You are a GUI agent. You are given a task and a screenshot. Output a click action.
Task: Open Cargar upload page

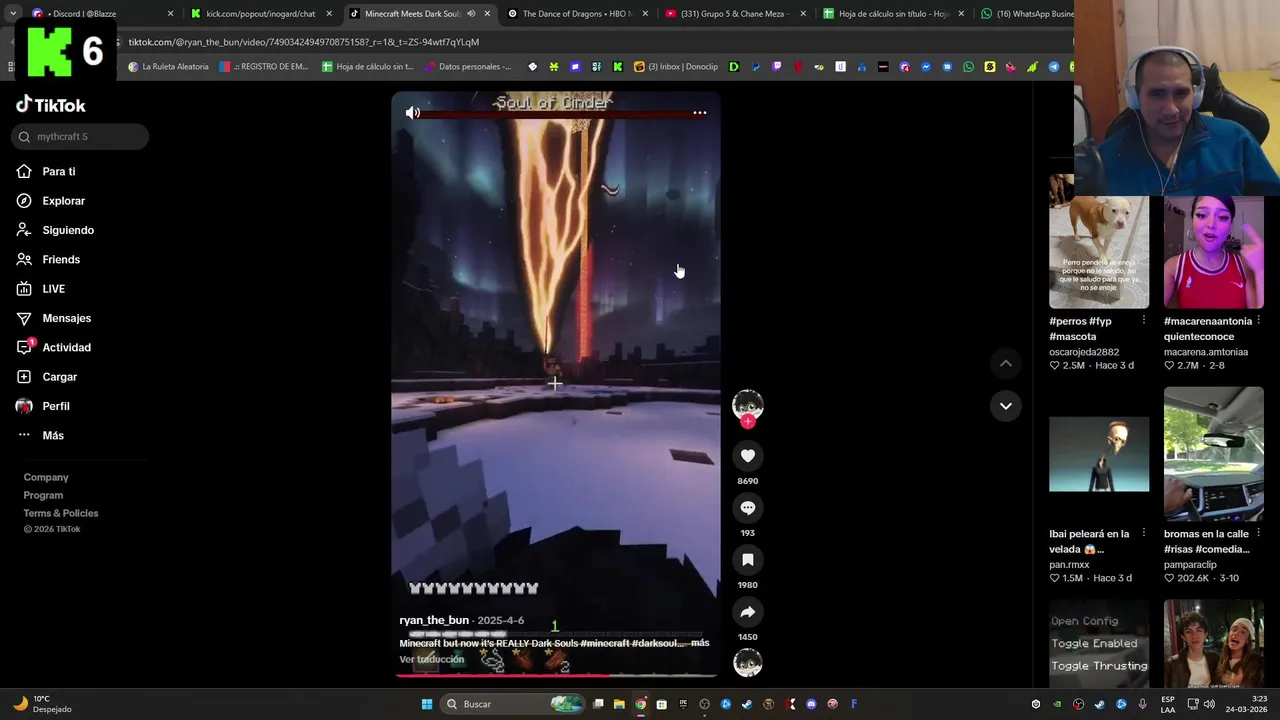pos(59,377)
